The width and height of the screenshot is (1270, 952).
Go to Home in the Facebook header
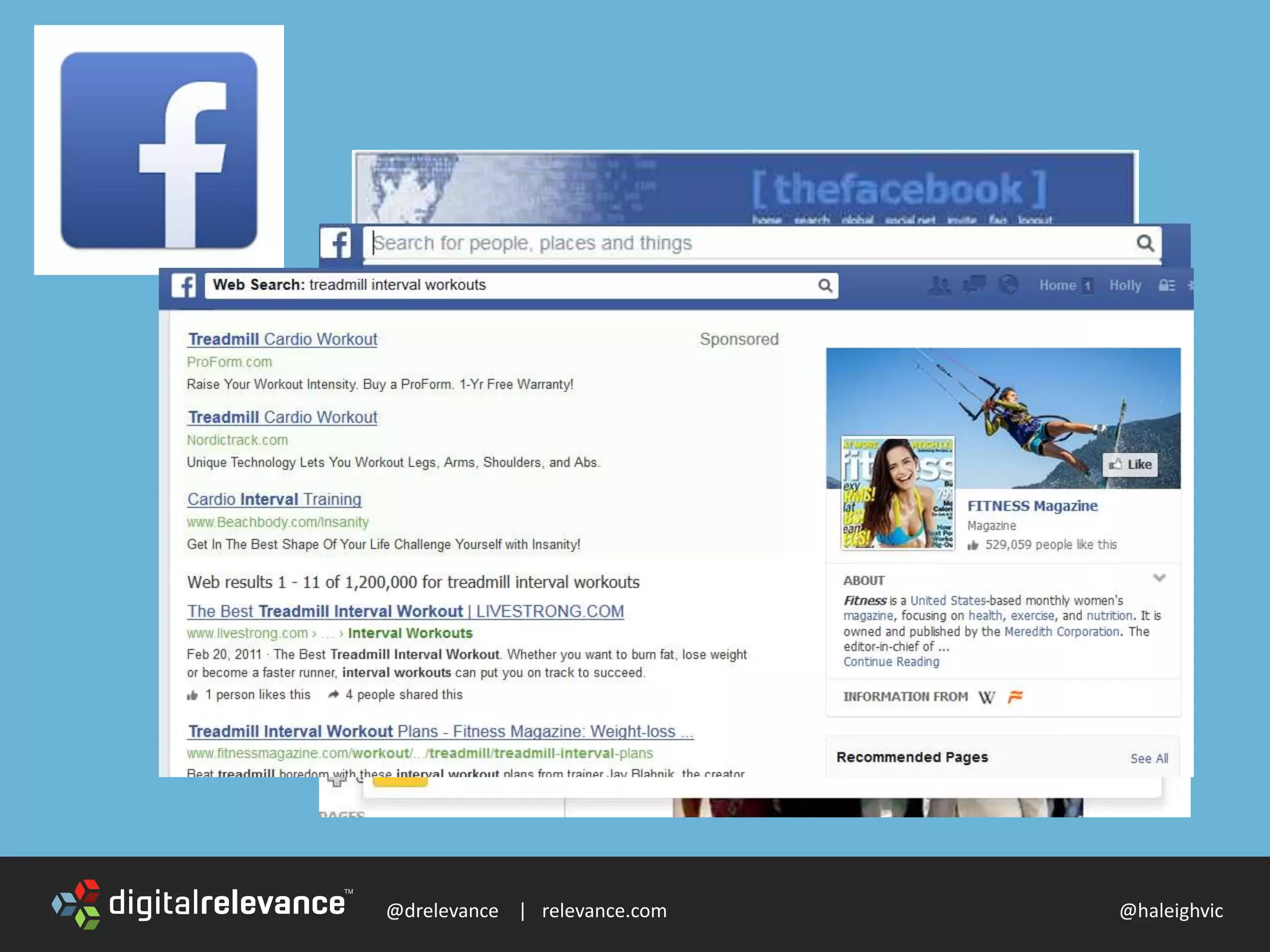(1057, 285)
